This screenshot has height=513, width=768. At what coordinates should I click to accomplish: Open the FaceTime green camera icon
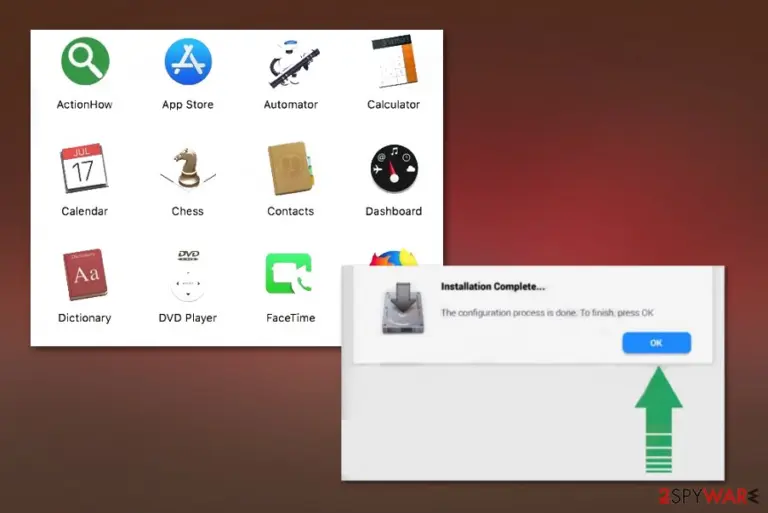(288, 273)
